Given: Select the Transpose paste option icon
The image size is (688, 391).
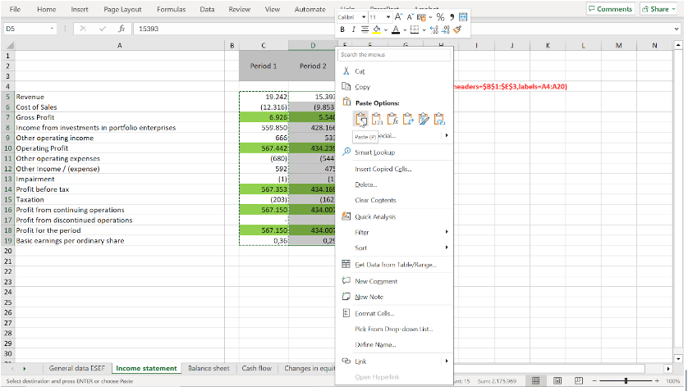Looking at the screenshot, I should click(x=408, y=119).
